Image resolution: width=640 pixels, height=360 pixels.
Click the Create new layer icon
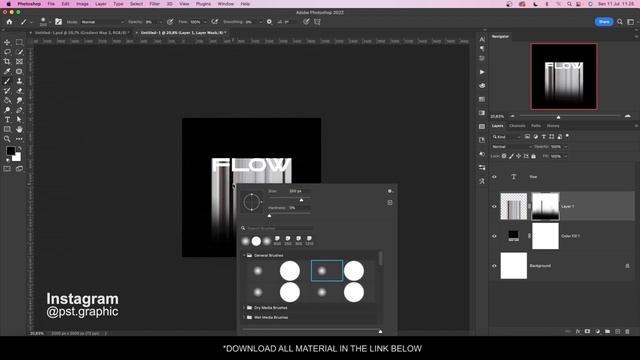point(617,331)
